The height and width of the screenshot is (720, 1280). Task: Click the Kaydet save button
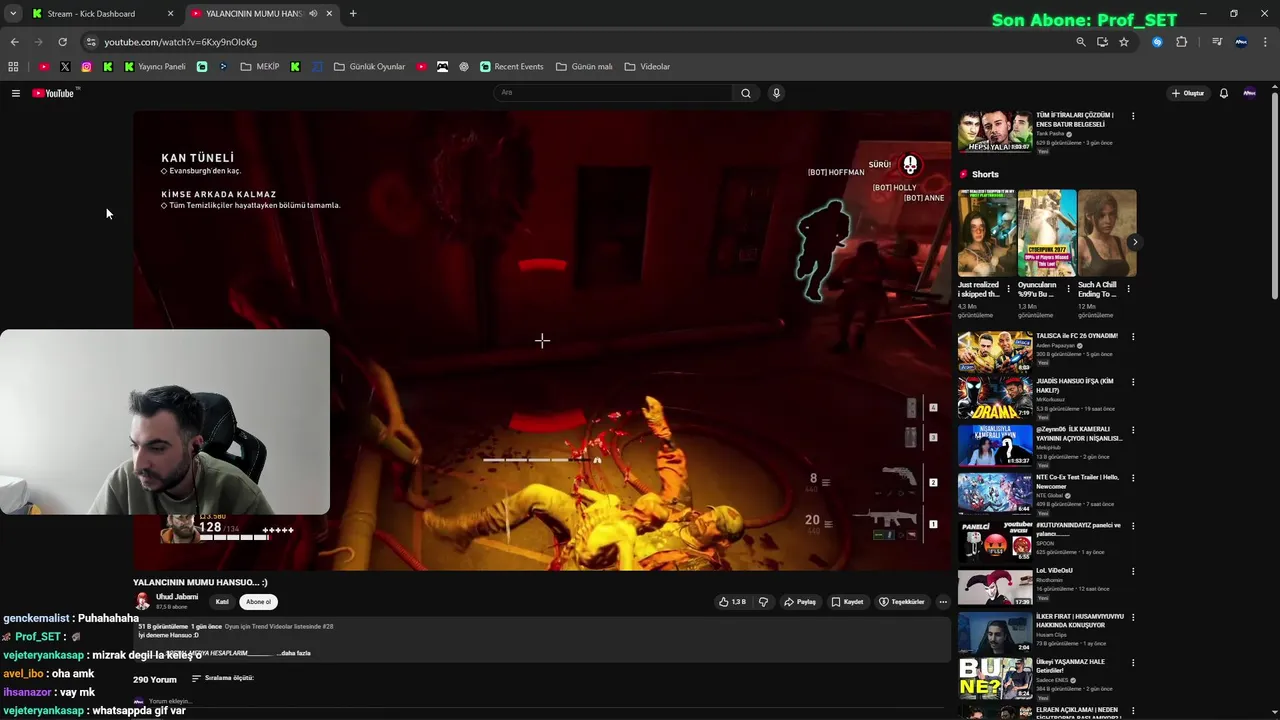(x=847, y=602)
